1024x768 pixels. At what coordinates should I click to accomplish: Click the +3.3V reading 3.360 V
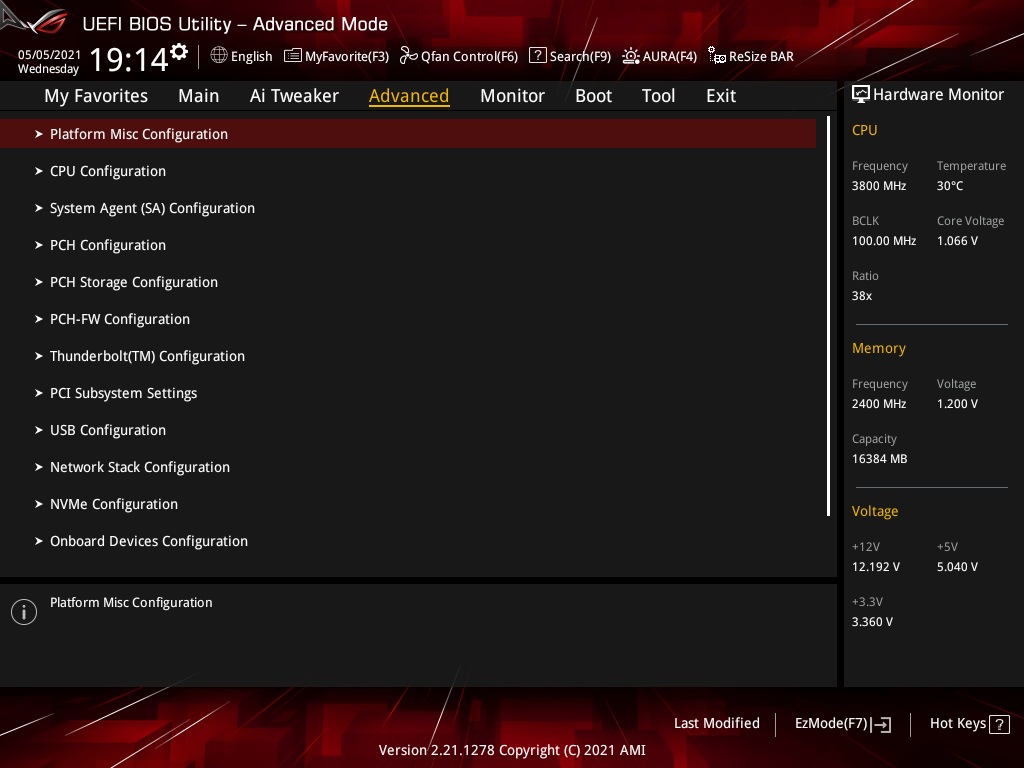[x=872, y=622]
